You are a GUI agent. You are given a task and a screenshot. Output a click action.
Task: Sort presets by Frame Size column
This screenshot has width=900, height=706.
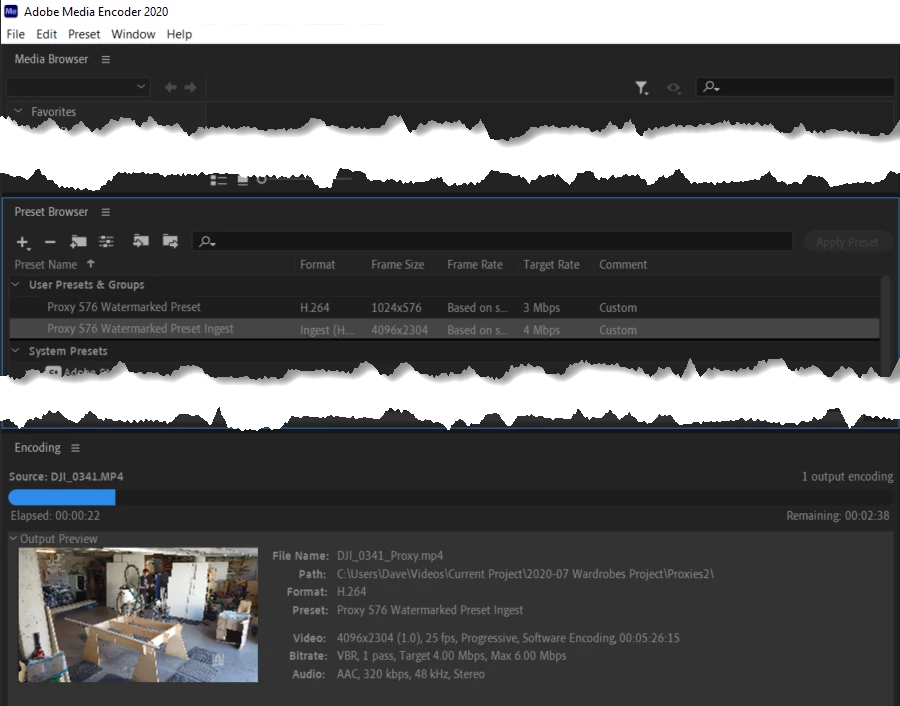coord(398,265)
